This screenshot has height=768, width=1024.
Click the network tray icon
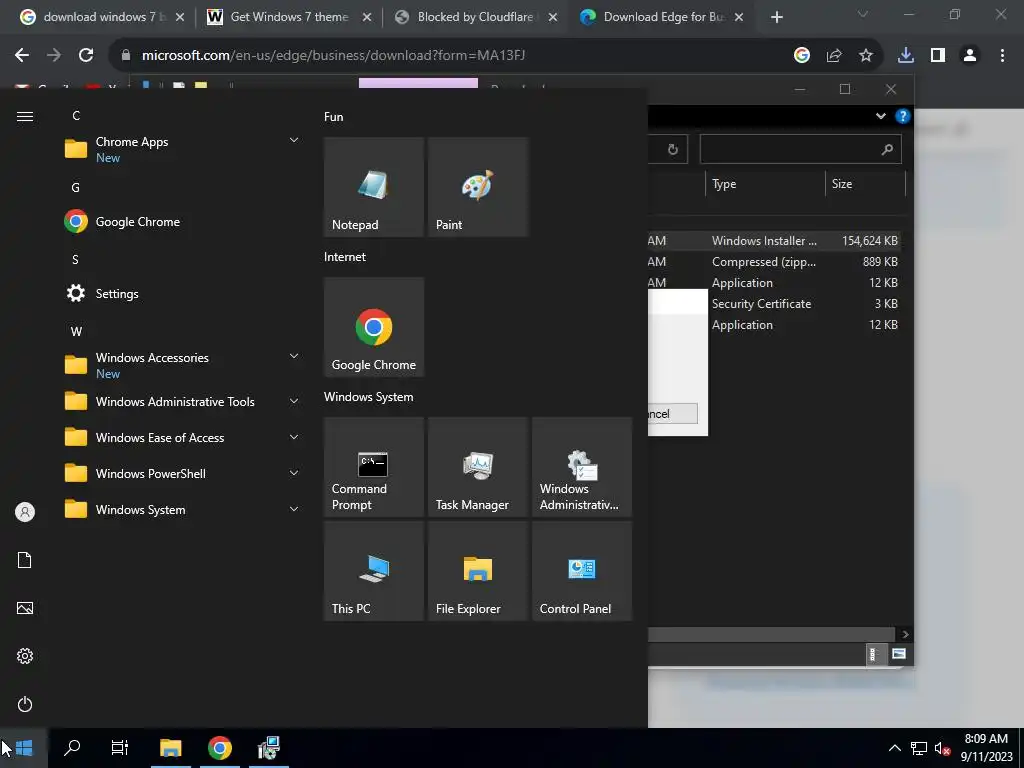point(919,748)
